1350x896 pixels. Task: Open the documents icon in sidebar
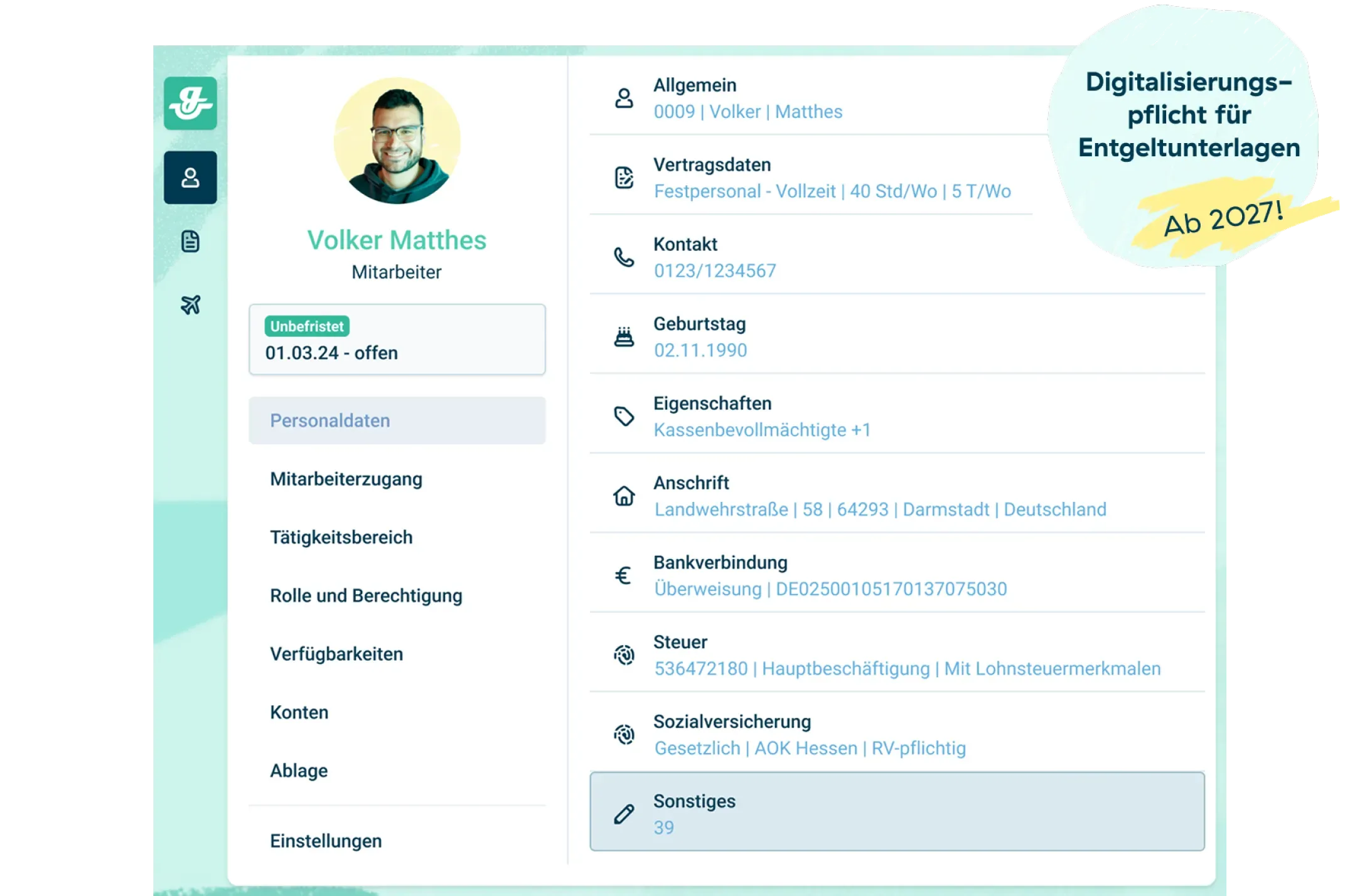[190, 241]
